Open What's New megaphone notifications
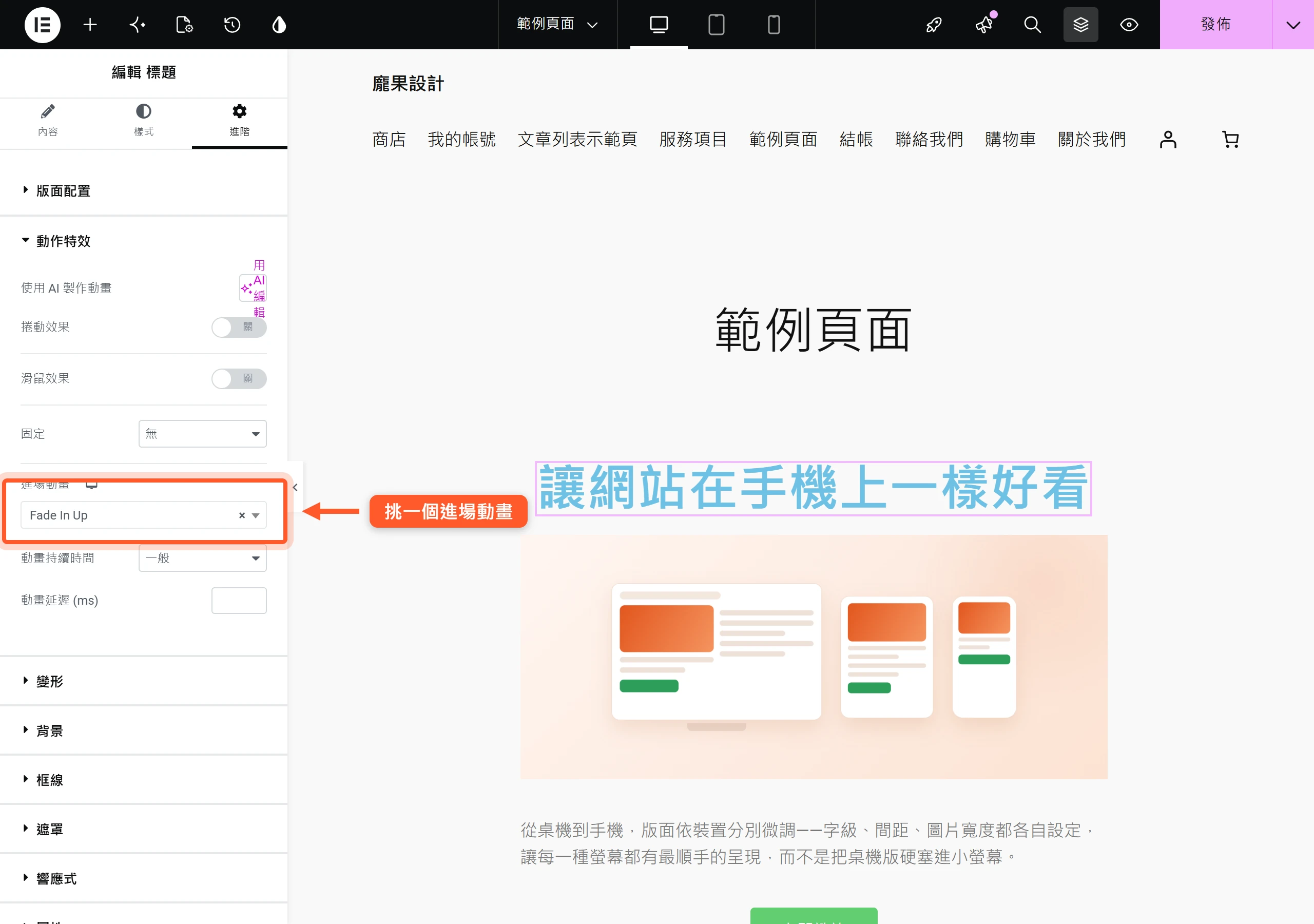Image resolution: width=1314 pixels, height=924 pixels. click(x=984, y=25)
